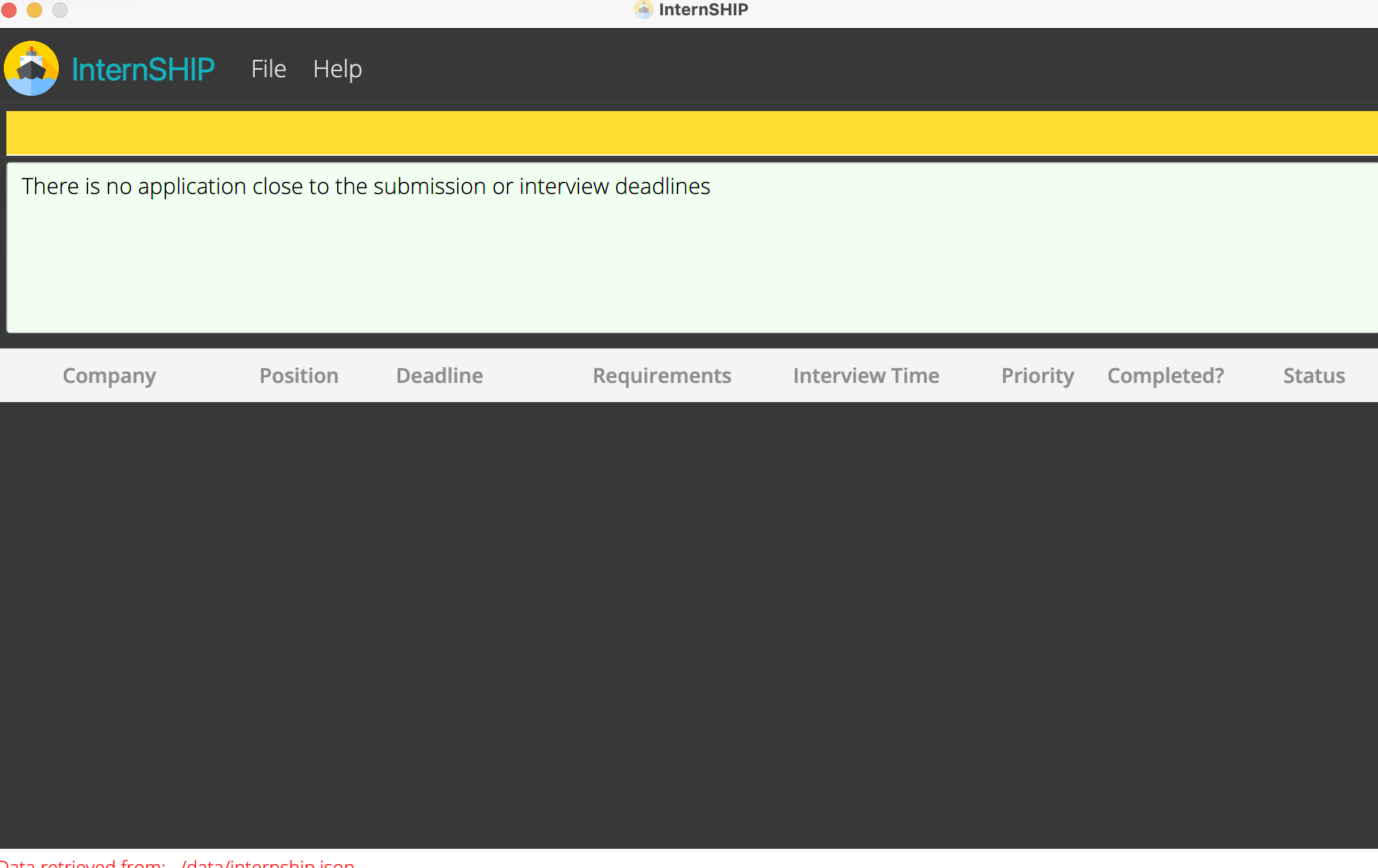Click the Interview Time column header
The width and height of the screenshot is (1378, 868).
pos(866,375)
